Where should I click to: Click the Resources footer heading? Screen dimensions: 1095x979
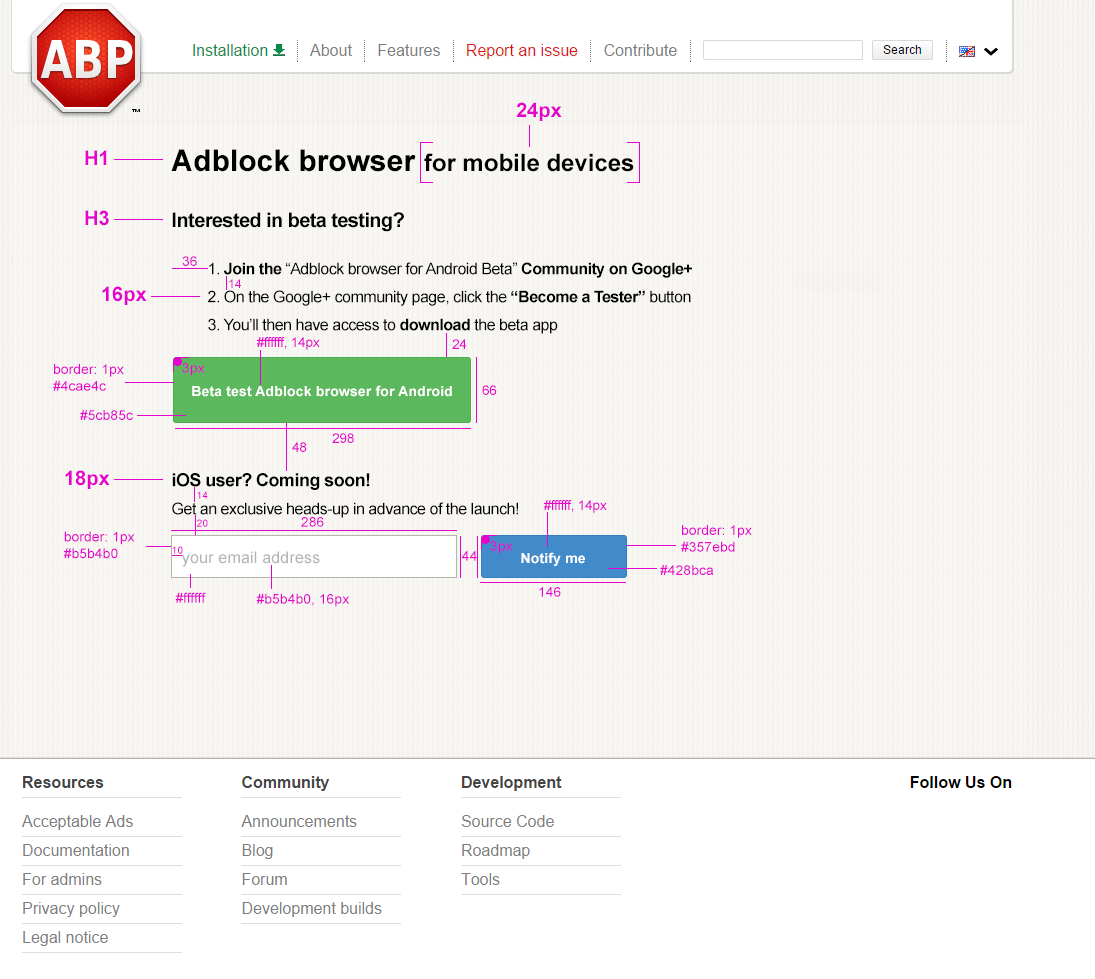63,782
